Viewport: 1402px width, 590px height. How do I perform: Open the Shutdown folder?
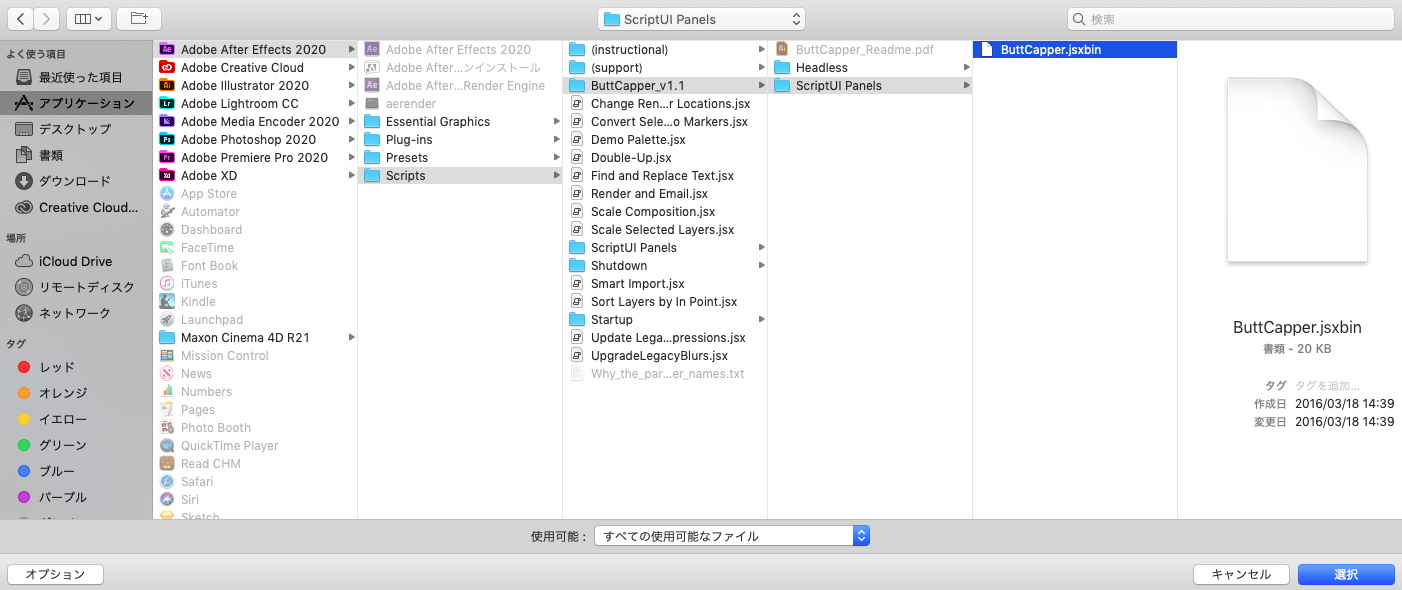(x=665, y=265)
